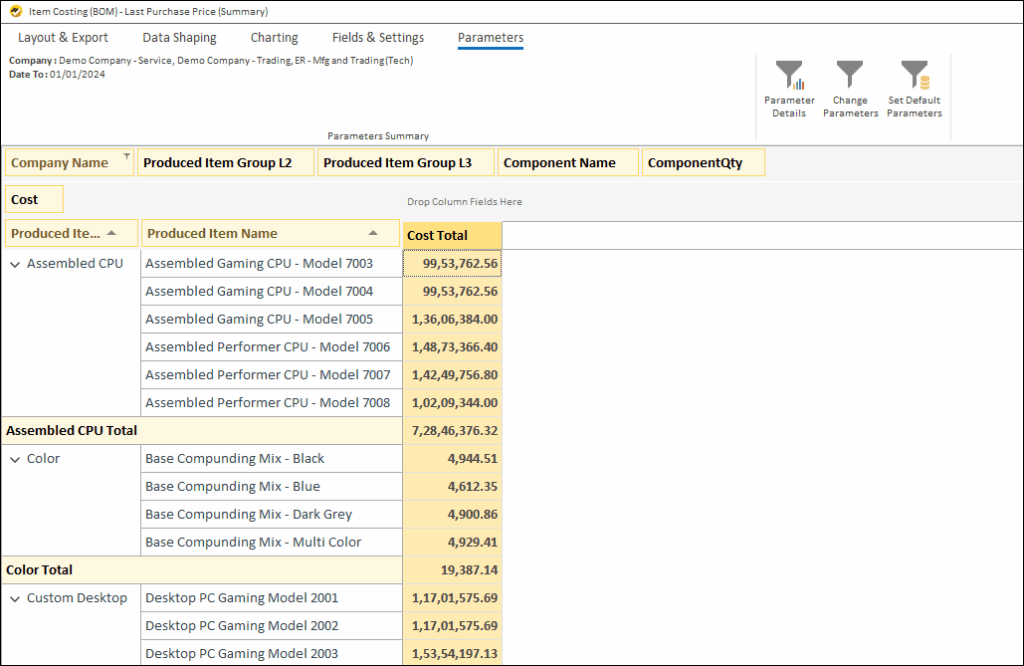Open Parameter Details funnel icon
1024x666 pixels.
789,76
